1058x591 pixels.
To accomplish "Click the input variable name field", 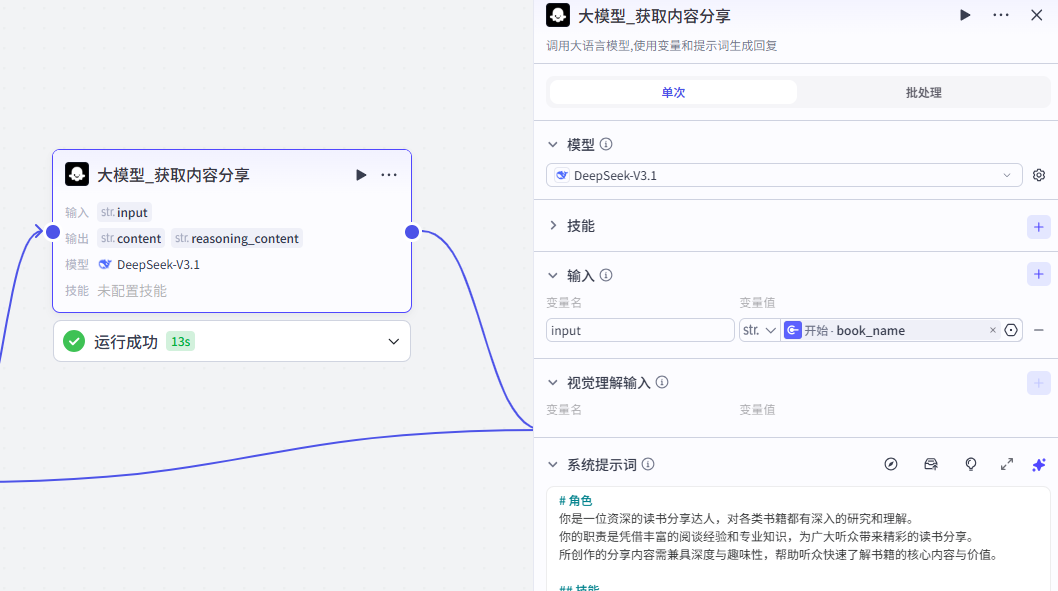I will 640,330.
